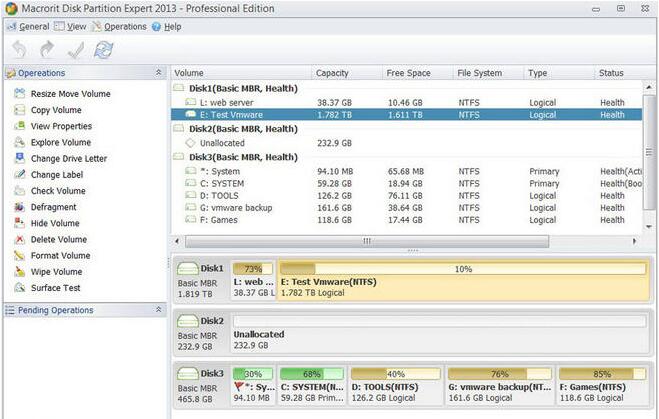Select the C: SYSTEM volume row
Viewport: 659px width, 419px height.
click(406, 184)
